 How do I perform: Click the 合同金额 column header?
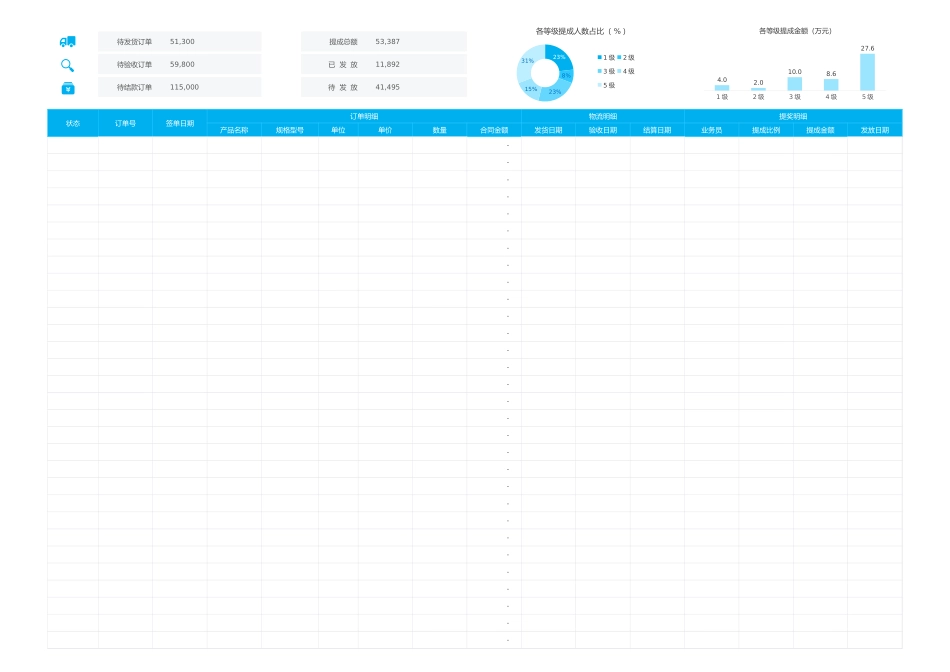pos(494,130)
